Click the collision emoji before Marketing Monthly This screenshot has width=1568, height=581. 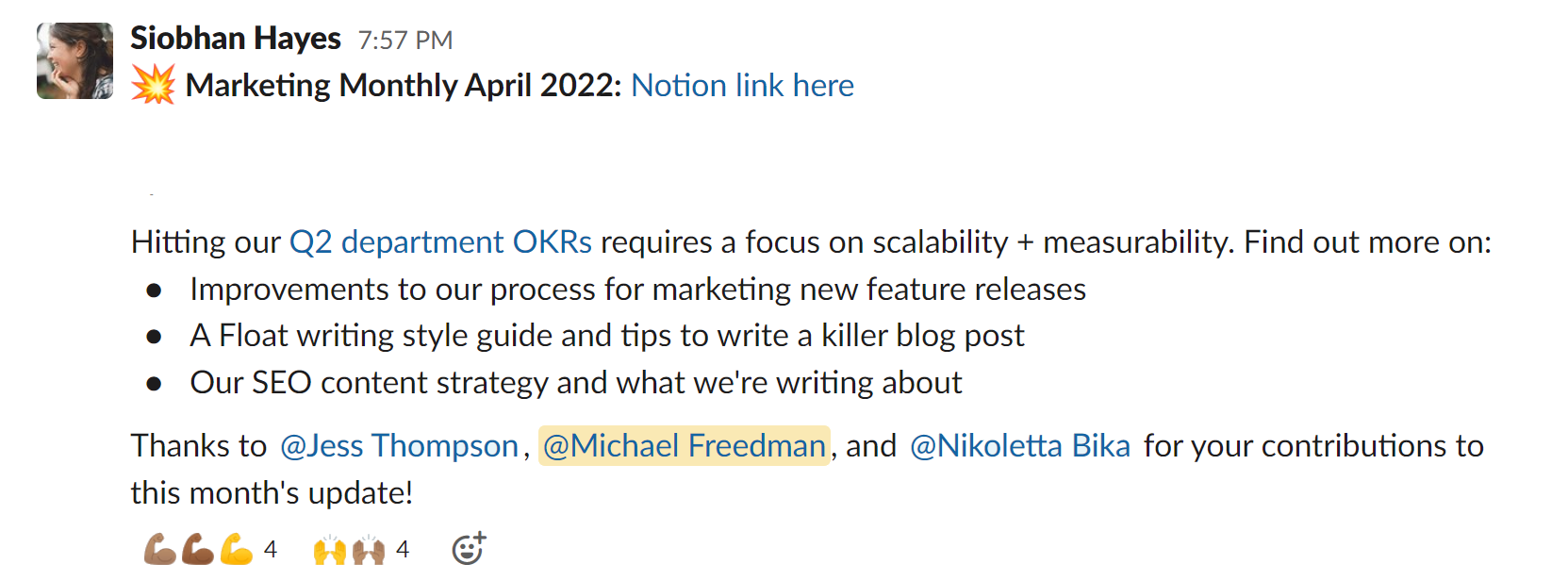tap(154, 85)
